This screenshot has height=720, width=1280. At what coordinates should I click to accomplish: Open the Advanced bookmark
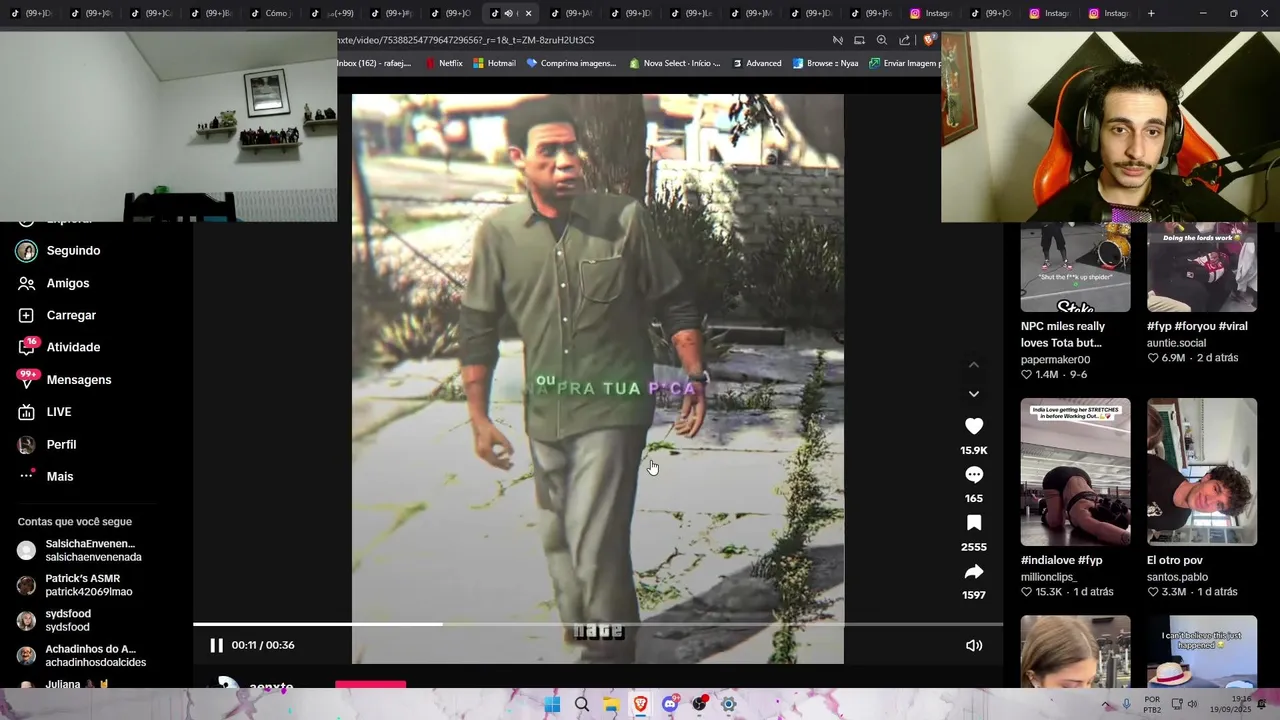coord(756,63)
